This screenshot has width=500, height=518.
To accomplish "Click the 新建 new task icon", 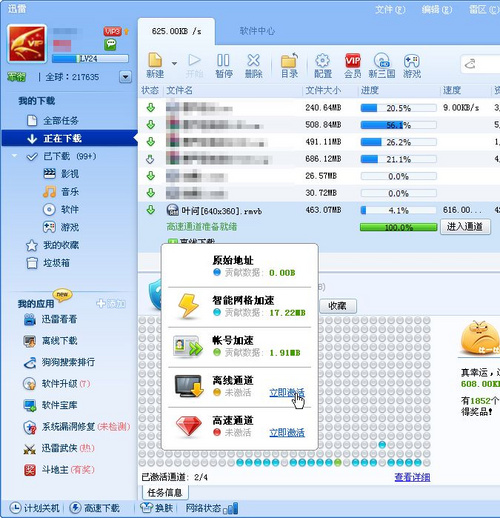I will [x=155, y=65].
